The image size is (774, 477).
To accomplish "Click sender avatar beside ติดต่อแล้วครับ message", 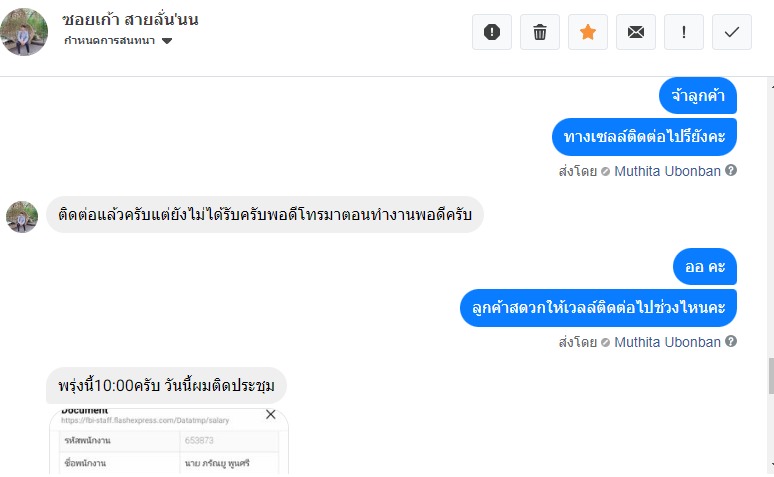I will 22,216.
